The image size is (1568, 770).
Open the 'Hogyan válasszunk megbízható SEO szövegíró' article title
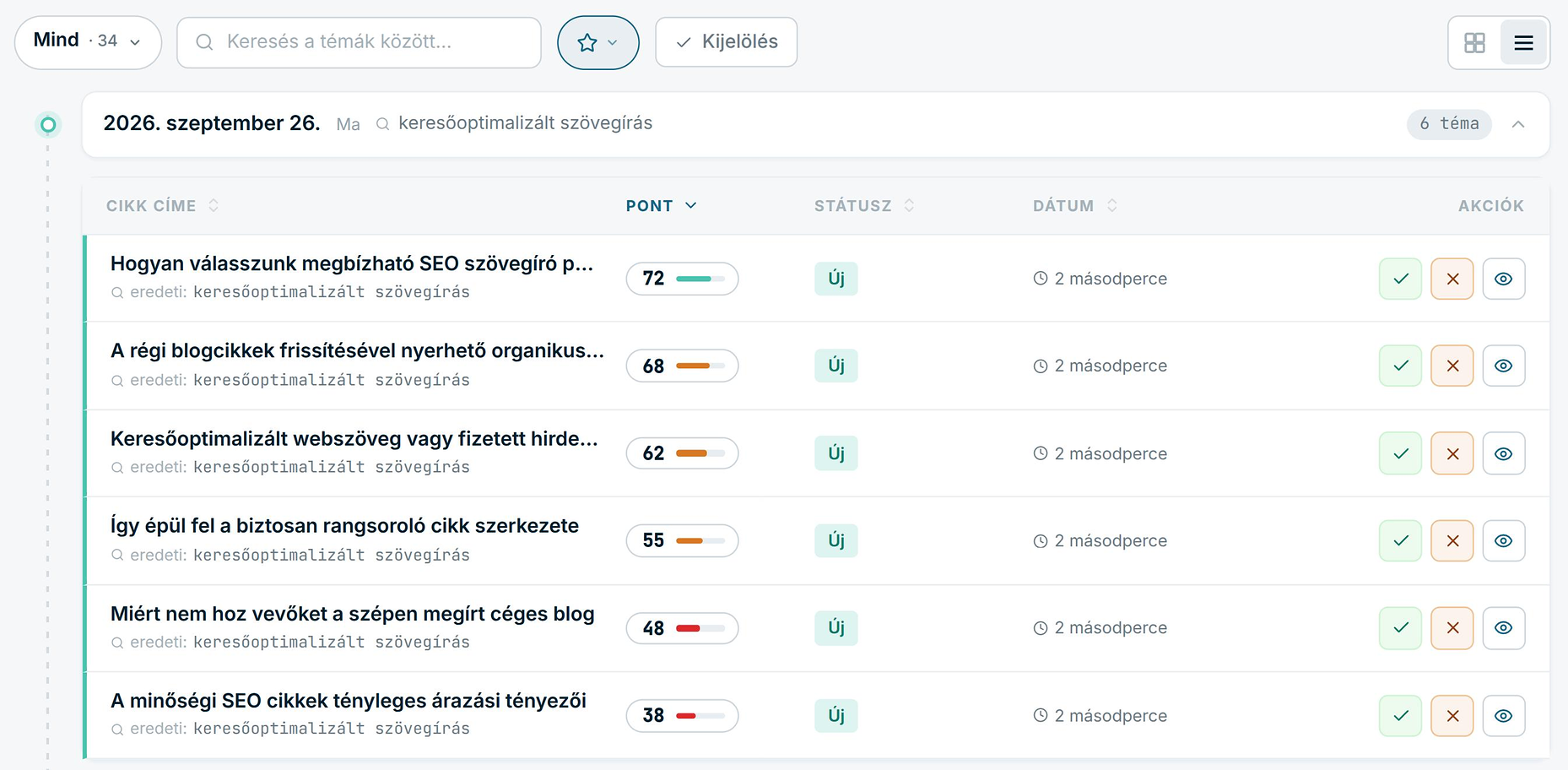point(352,263)
